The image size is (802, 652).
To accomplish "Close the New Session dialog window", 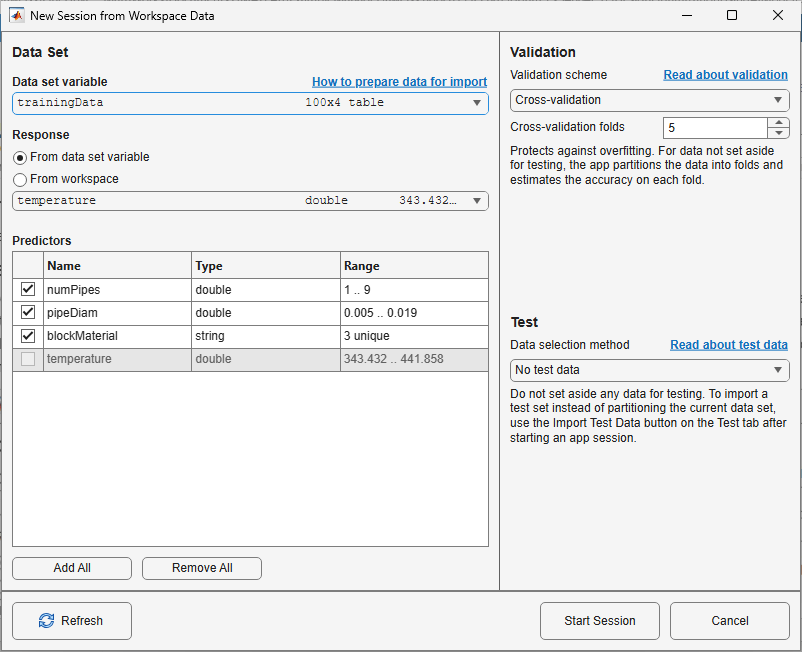I will 777,15.
